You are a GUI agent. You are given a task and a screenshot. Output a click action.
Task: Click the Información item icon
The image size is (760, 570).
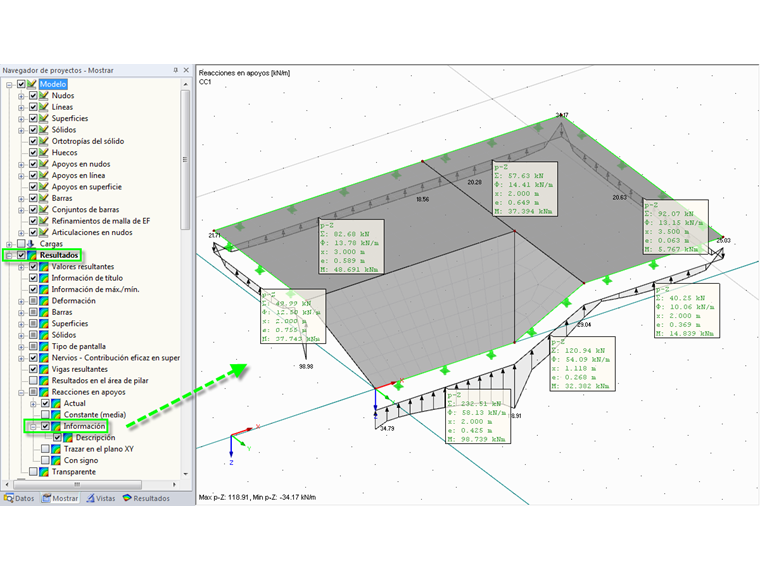click(56, 426)
